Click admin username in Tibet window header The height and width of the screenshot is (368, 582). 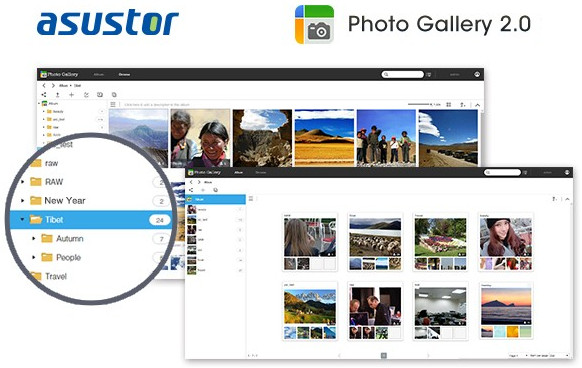pyautogui.click(x=455, y=75)
